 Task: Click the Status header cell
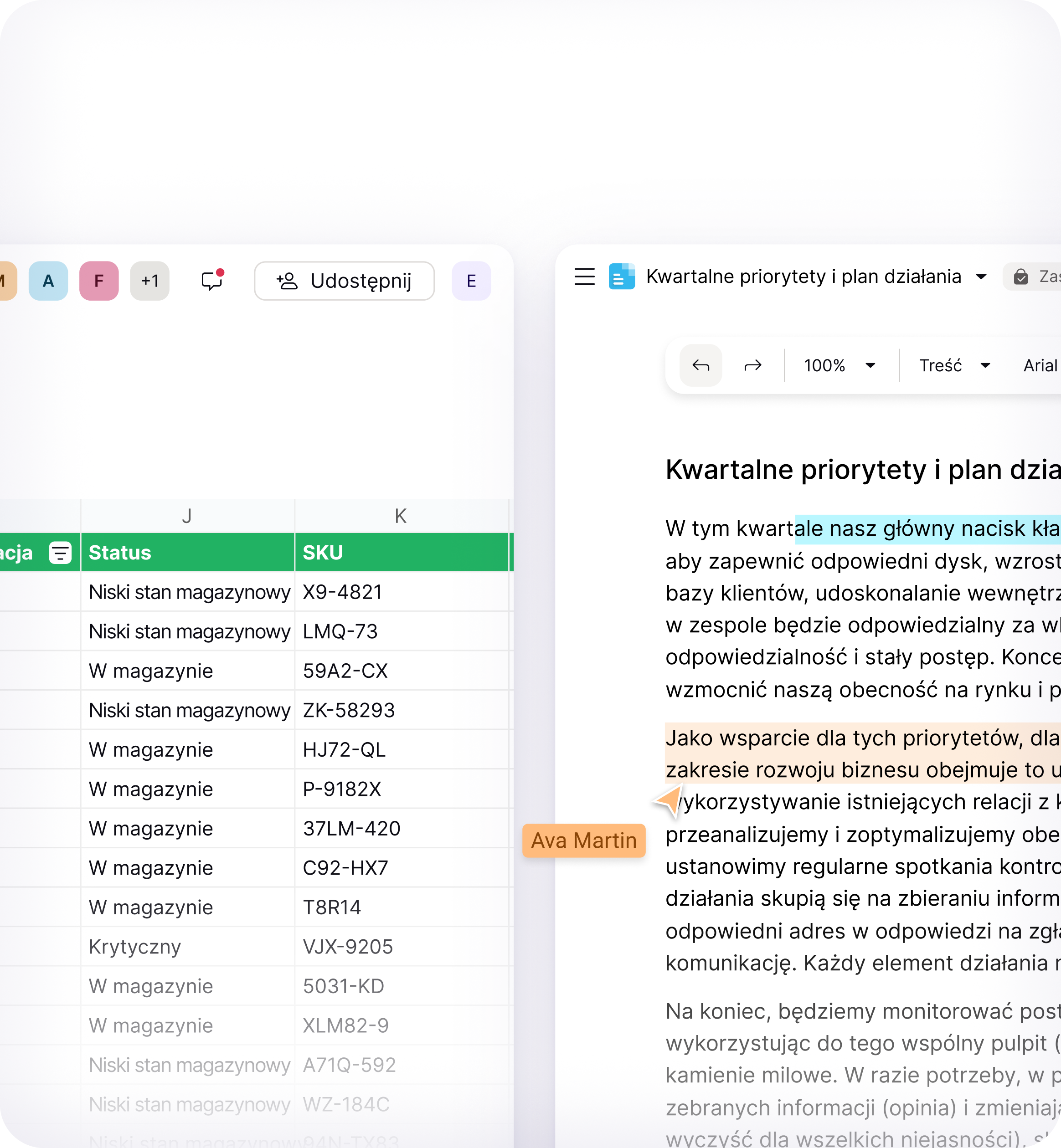[x=187, y=552]
